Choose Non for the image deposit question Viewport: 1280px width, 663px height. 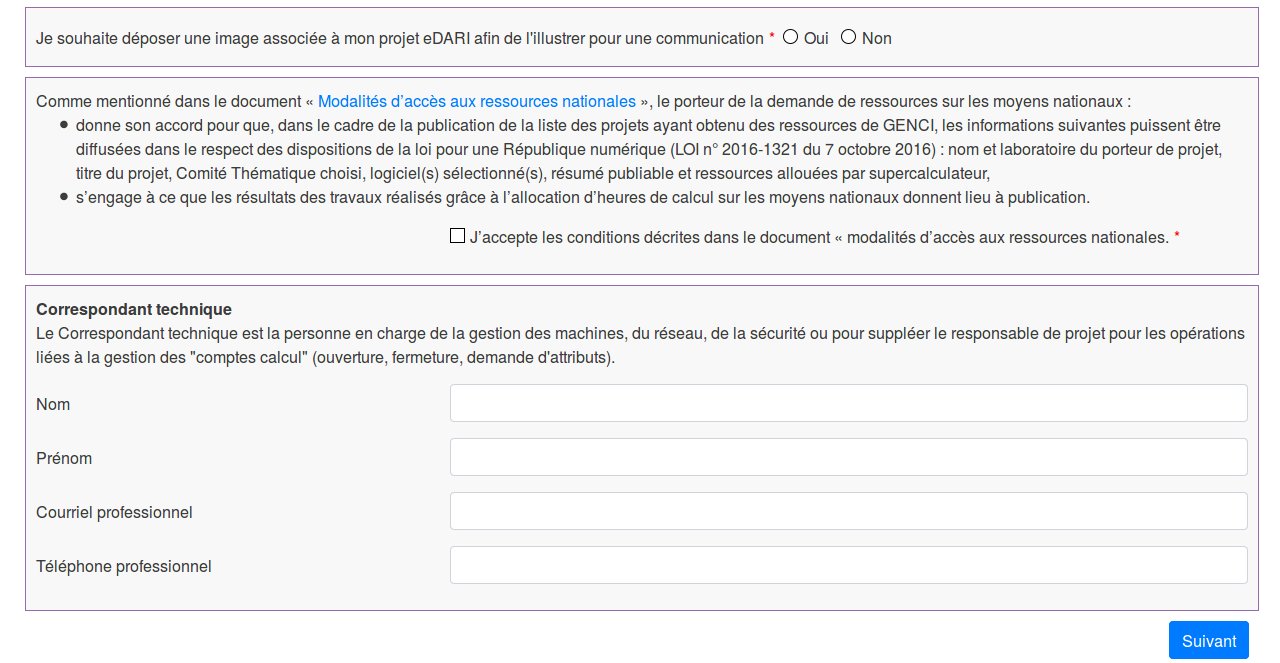click(x=848, y=37)
